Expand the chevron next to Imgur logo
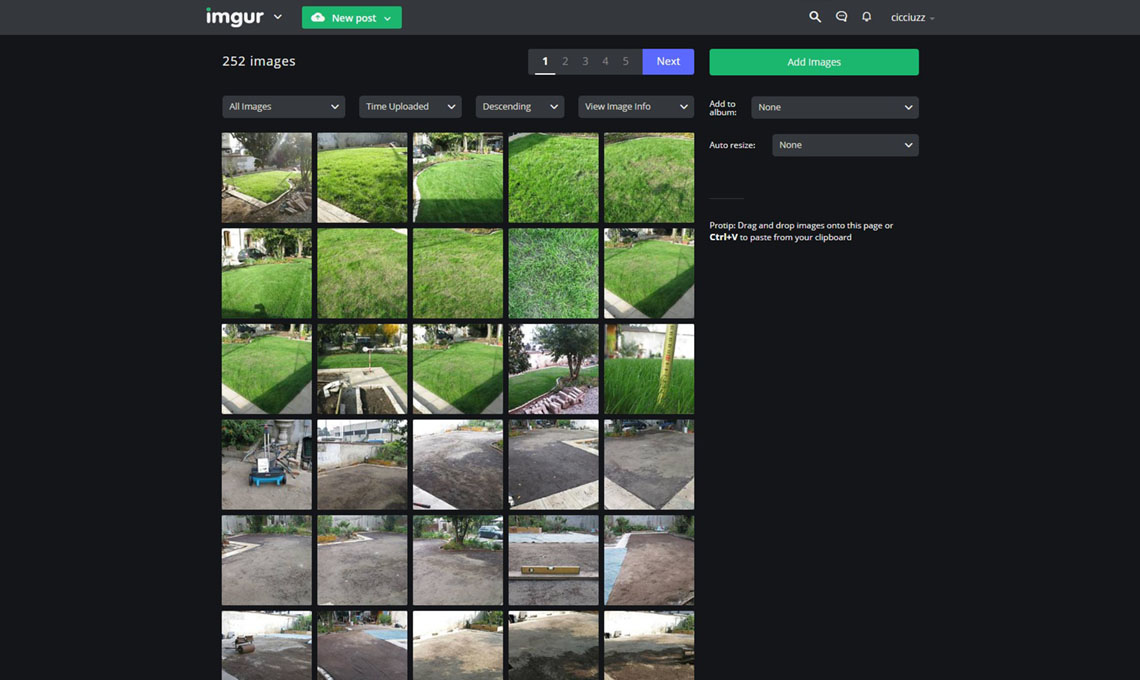The width and height of the screenshot is (1140, 680). (x=278, y=17)
